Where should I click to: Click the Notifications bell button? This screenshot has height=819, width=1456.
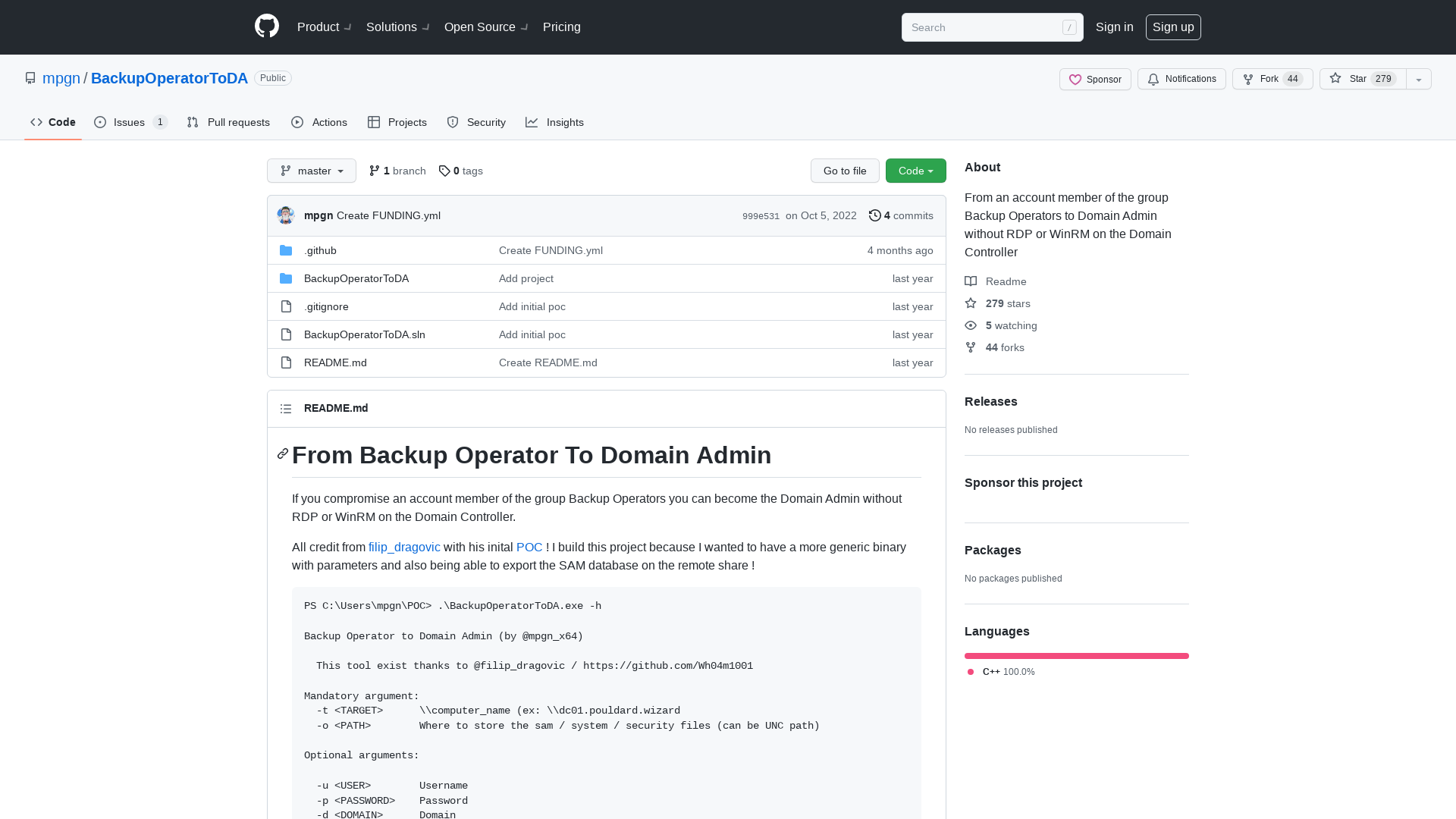coord(1181,79)
